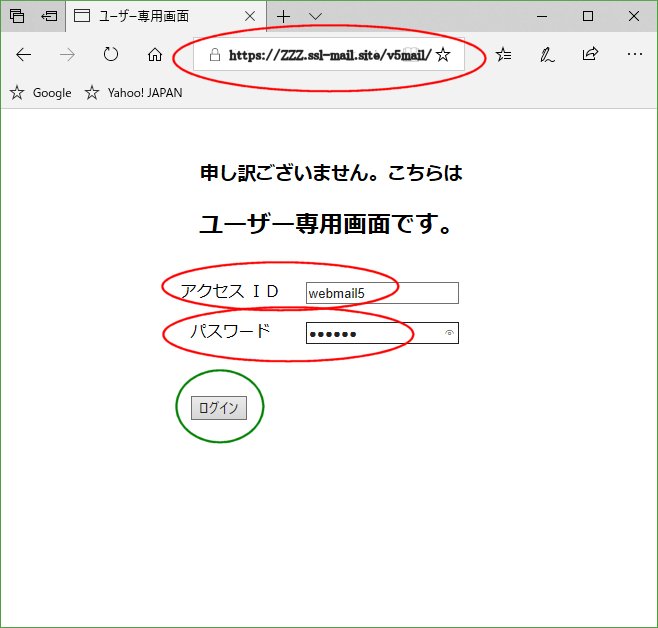Add page to favorites star in address bar

tap(443, 55)
